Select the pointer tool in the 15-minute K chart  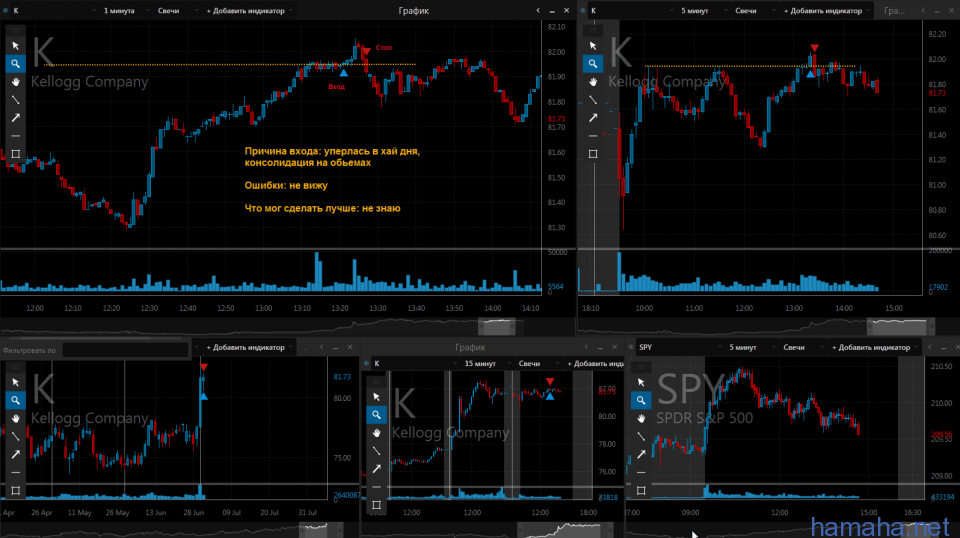pyautogui.click(x=376, y=397)
